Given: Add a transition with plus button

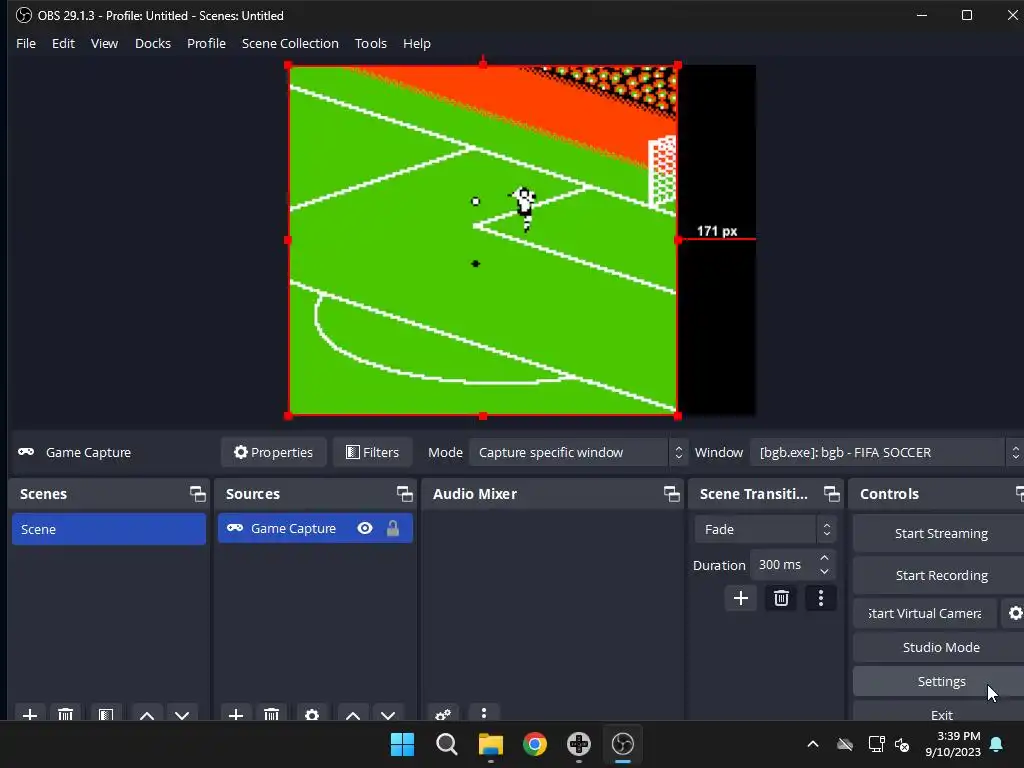Looking at the screenshot, I should pyautogui.click(x=741, y=598).
